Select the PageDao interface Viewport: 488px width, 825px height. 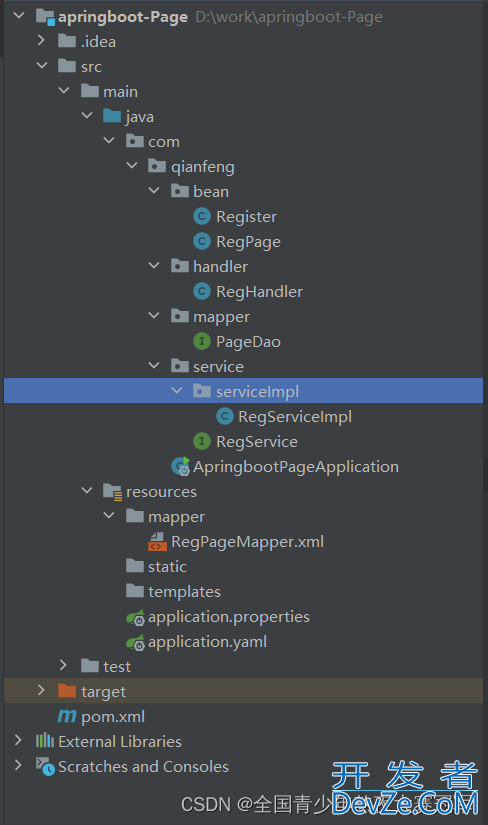click(x=248, y=342)
